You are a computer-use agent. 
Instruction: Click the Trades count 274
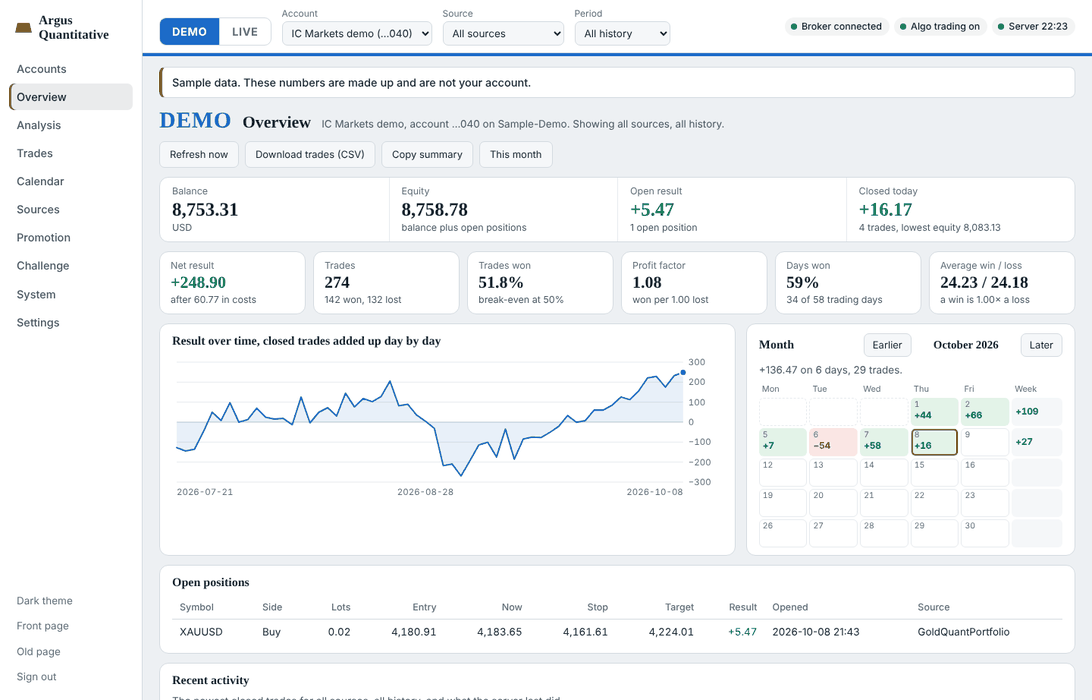[x=337, y=283]
